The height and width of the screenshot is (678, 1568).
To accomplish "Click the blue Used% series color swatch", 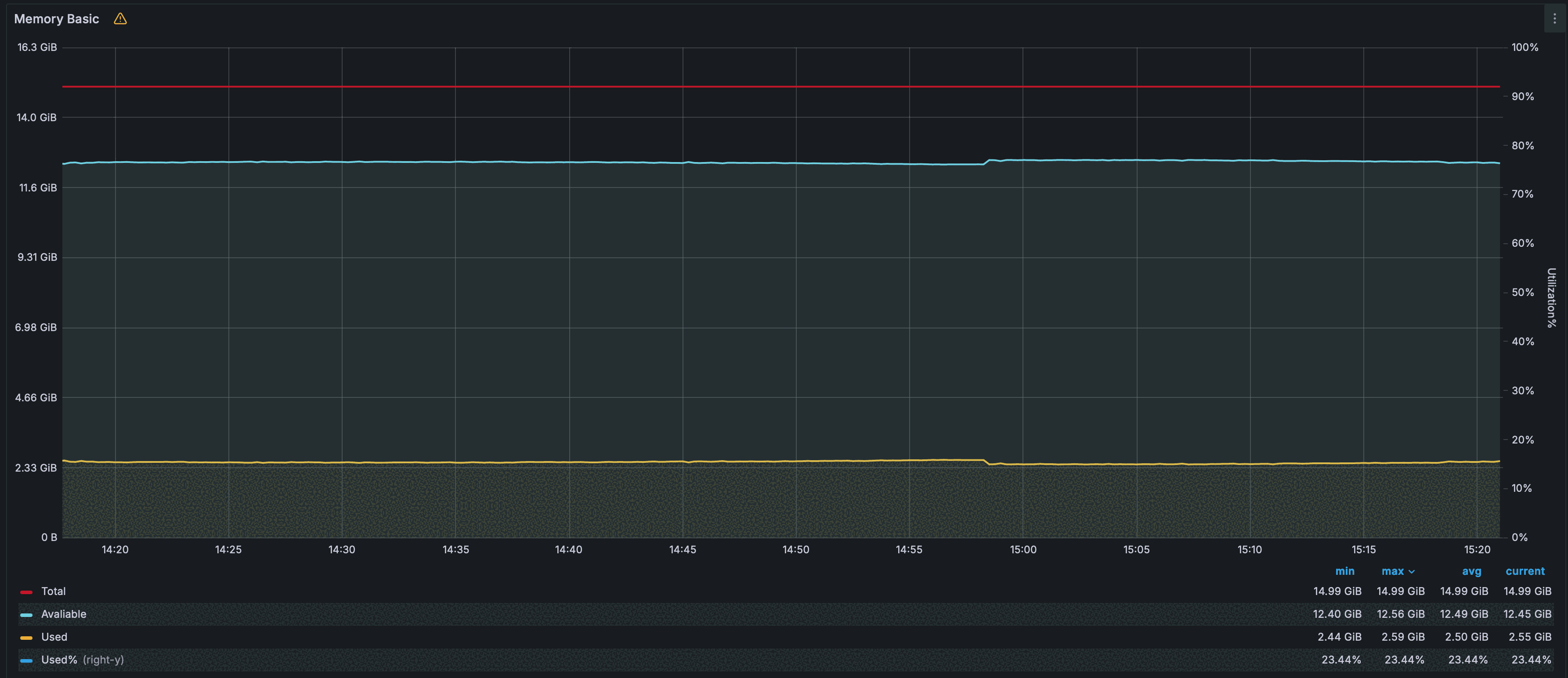I will click(x=26, y=660).
